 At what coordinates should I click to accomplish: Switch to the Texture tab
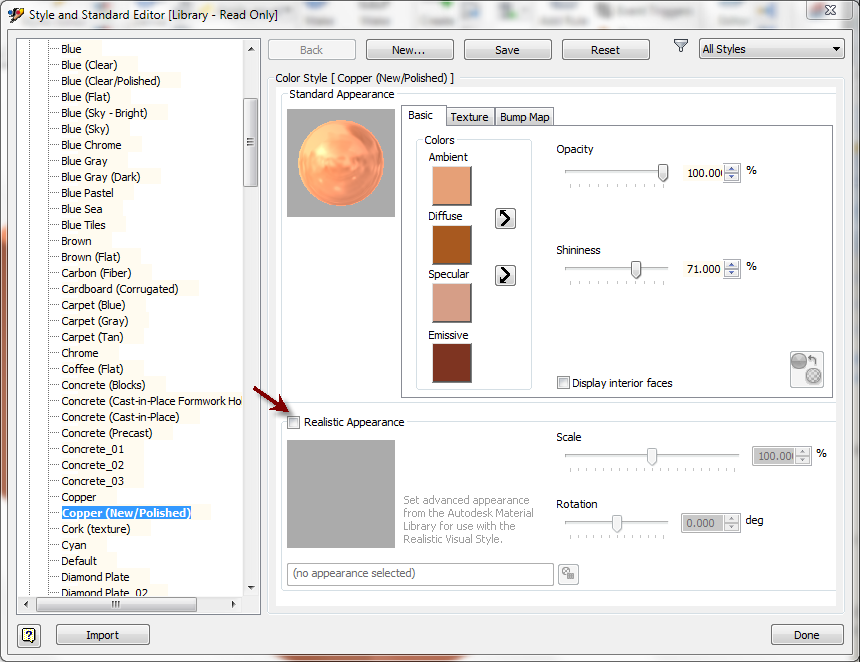[x=470, y=116]
